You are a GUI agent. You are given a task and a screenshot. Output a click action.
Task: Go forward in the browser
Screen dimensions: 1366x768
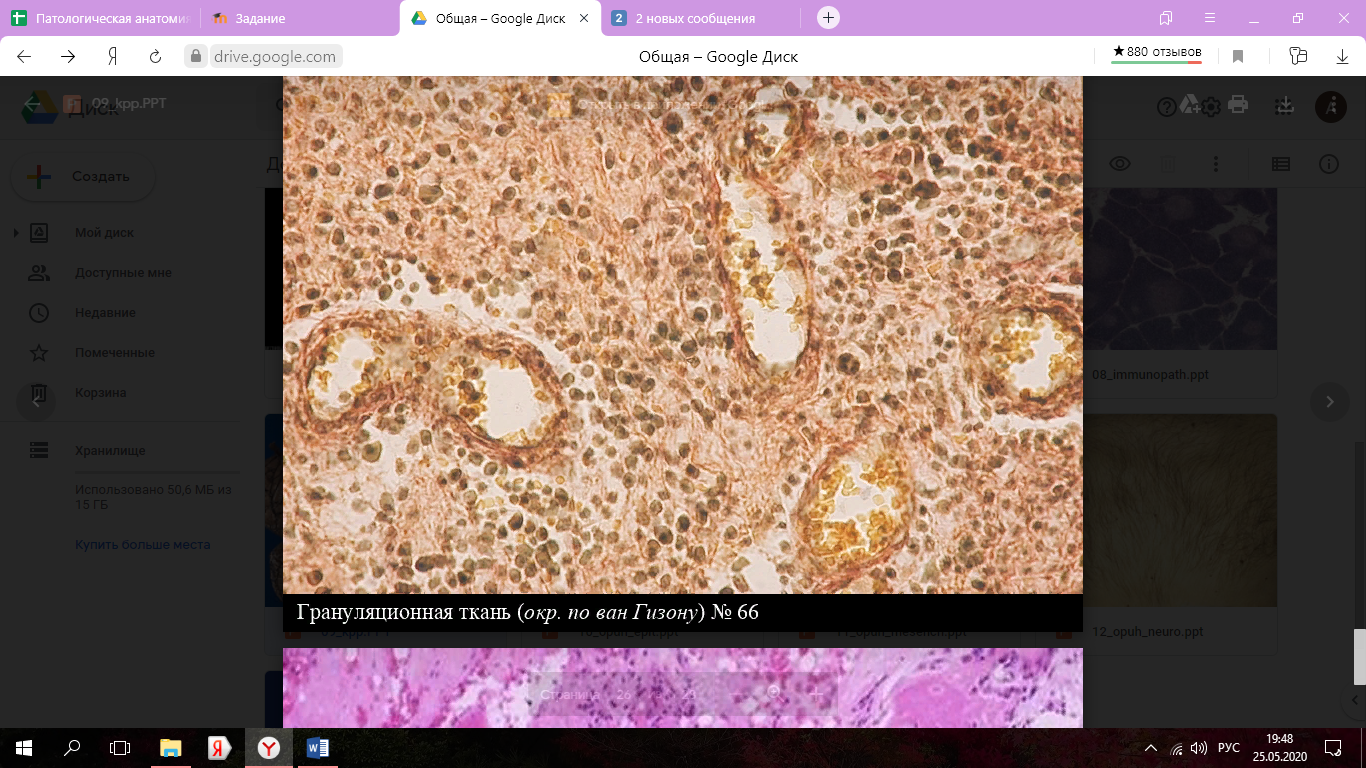(x=68, y=56)
